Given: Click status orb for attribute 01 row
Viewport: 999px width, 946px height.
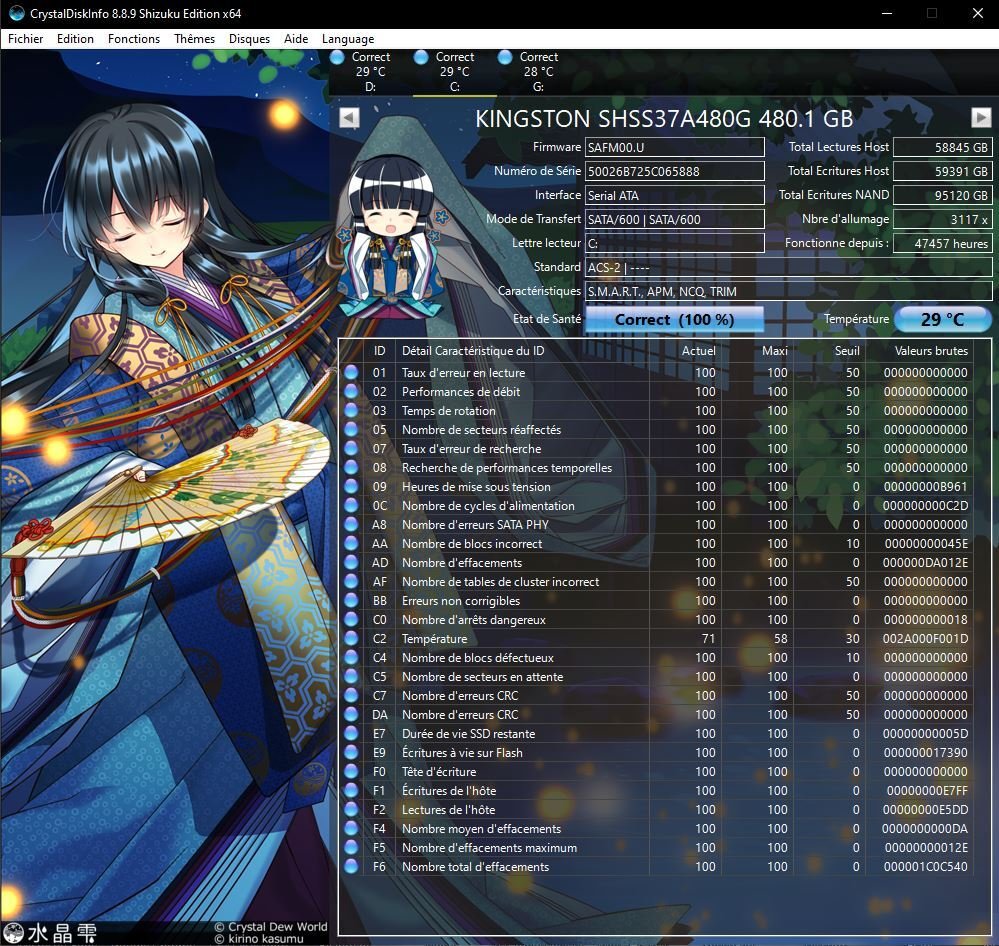Looking at the screenshot, I should tap(351, 373).
